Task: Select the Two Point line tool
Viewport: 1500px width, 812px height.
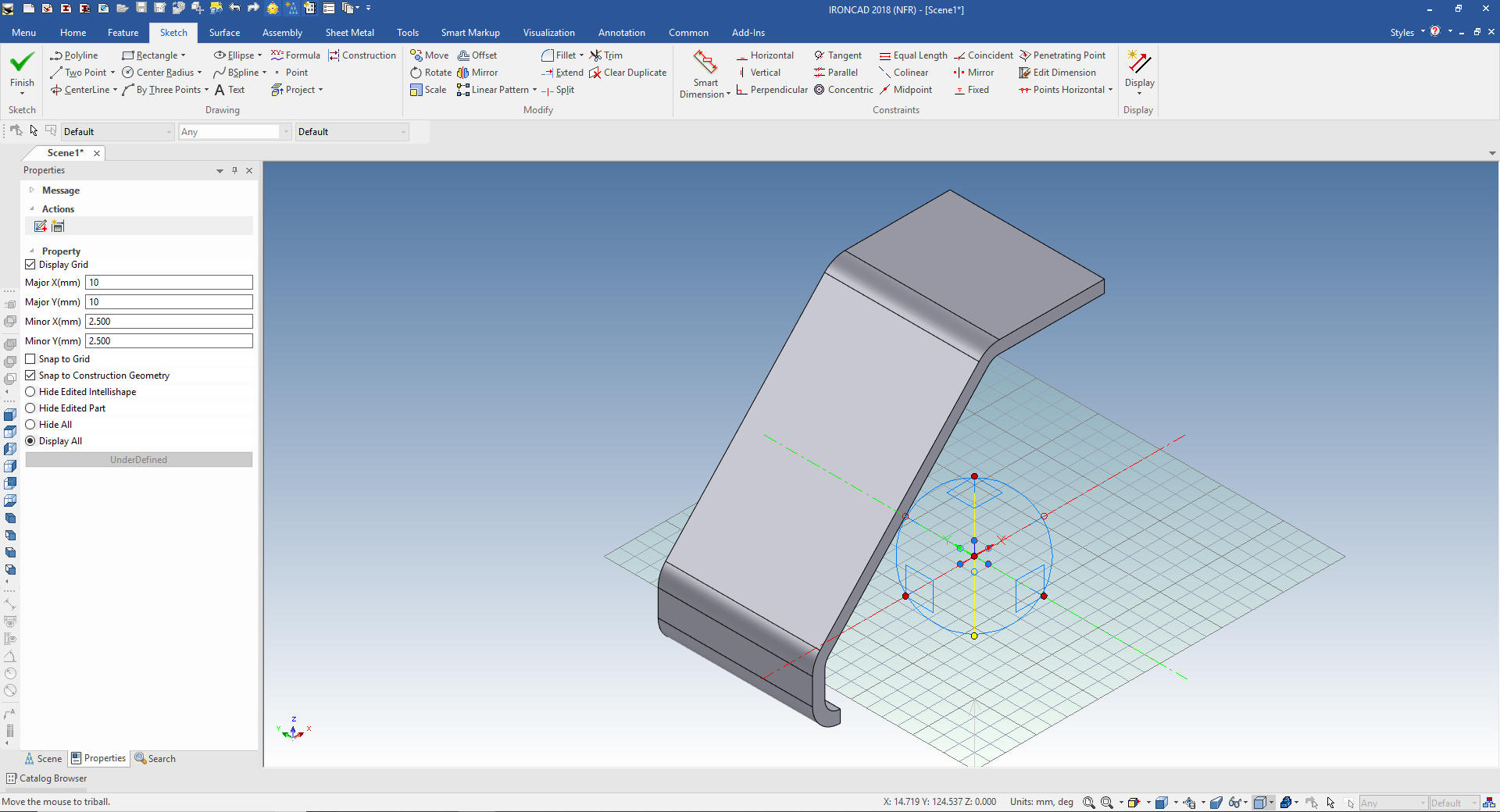Action: tap(78, 73)
